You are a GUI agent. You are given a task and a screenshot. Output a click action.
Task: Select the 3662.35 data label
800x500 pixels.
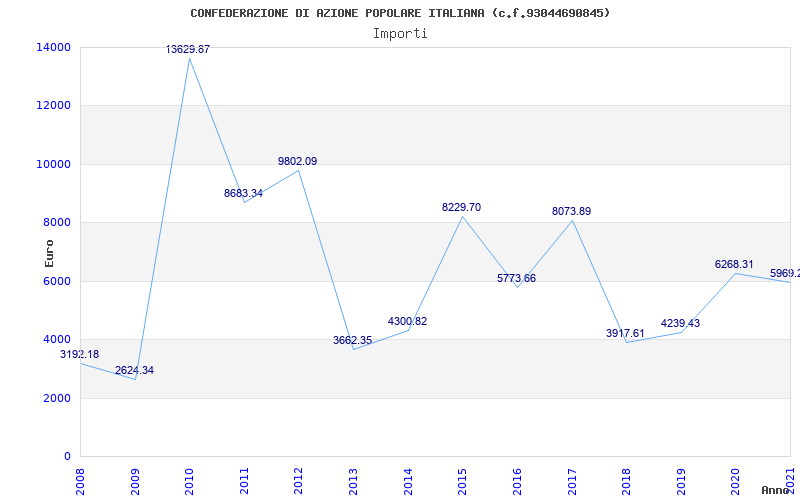[353, 340]
